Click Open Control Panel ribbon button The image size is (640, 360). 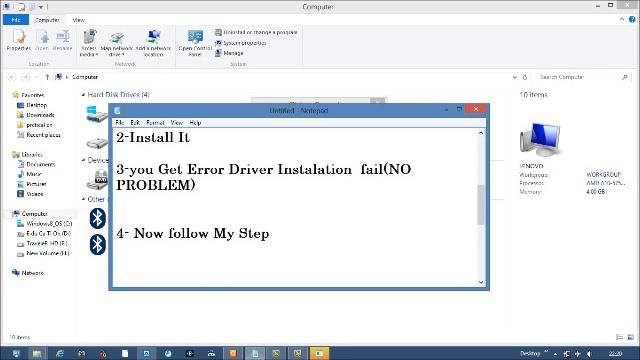pos(195,43)
